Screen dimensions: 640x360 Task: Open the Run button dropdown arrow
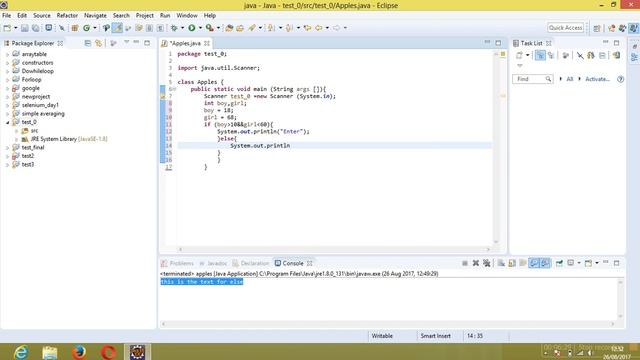[200, 28]
